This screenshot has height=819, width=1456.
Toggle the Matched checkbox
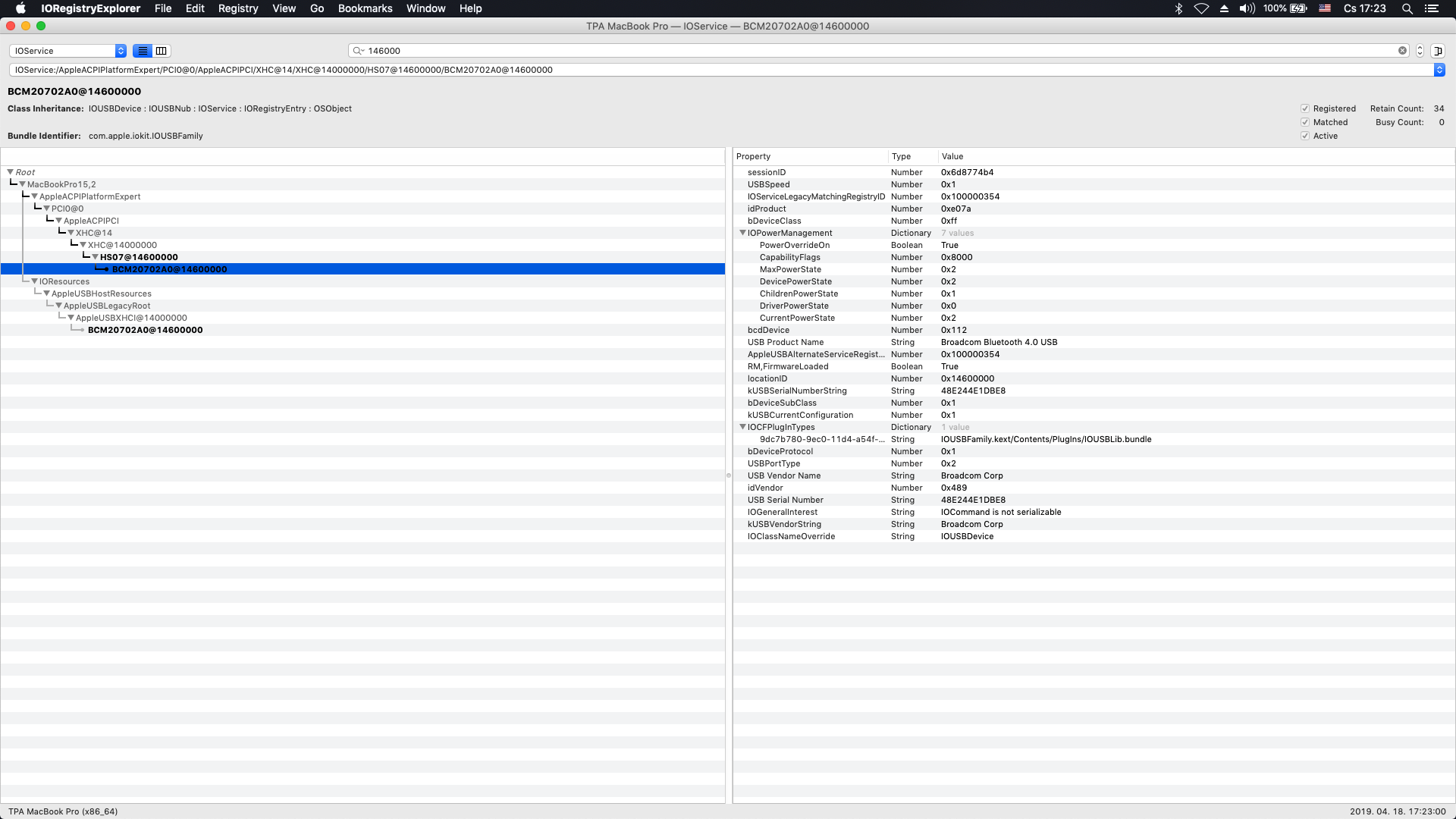1305,122
